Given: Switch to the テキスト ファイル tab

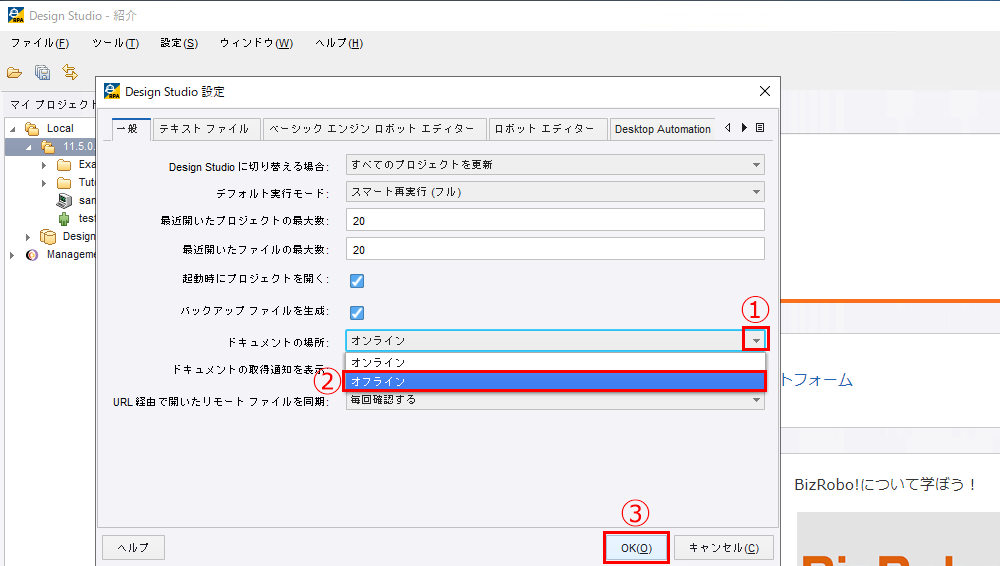Looking at the screenshot, I should click(x=207, y=129).
